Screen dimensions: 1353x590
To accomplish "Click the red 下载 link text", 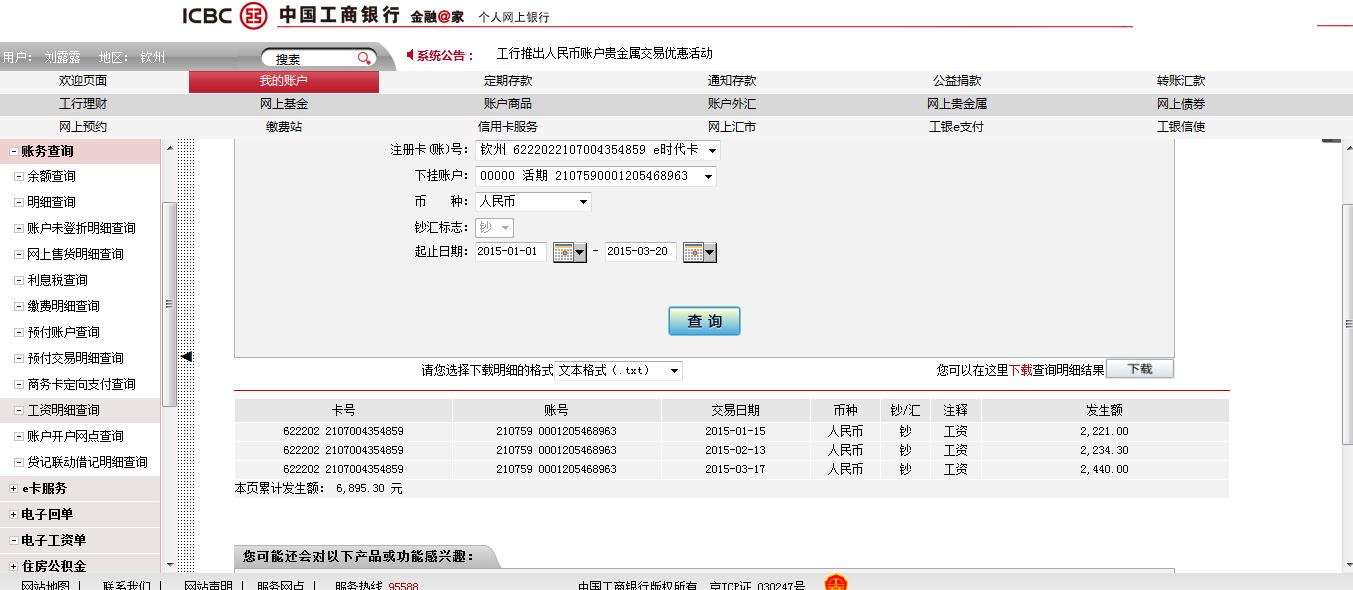I will (x=1020, y=370).
